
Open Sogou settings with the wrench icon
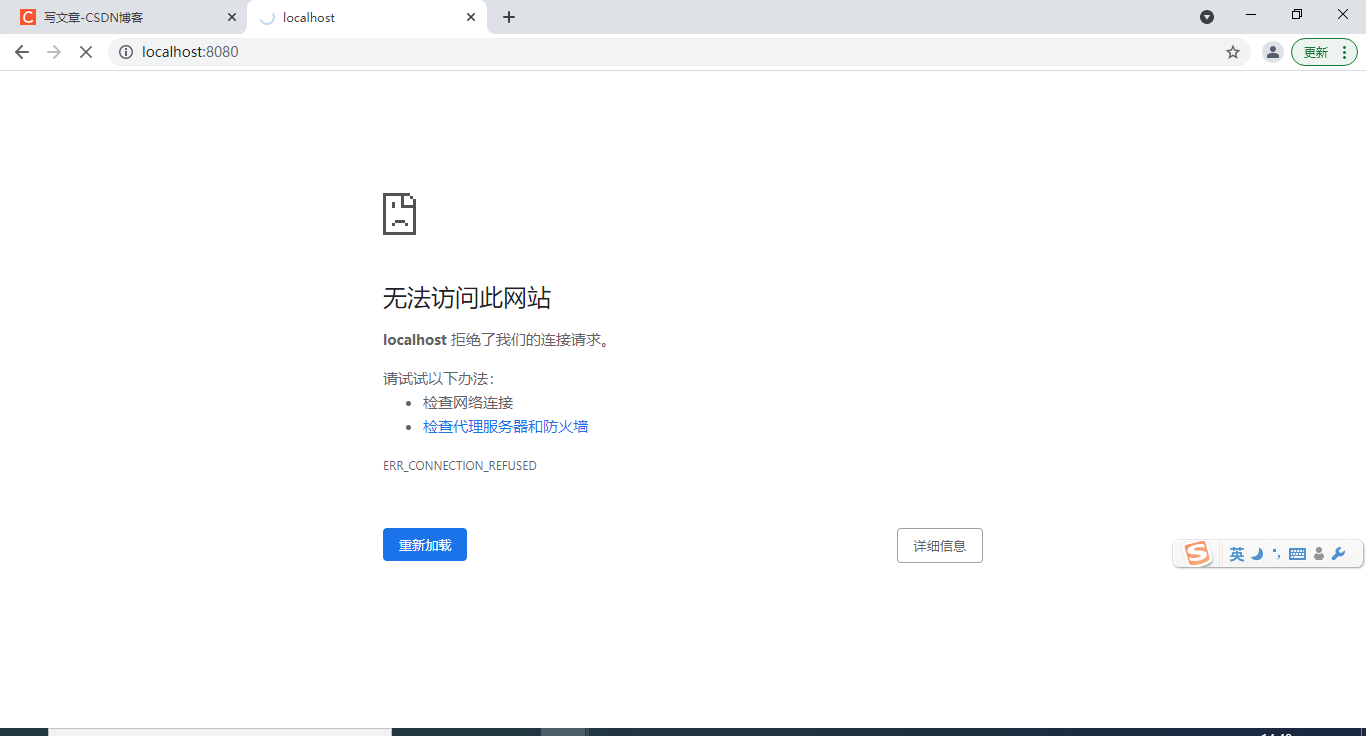click(x=1338, y=553)
